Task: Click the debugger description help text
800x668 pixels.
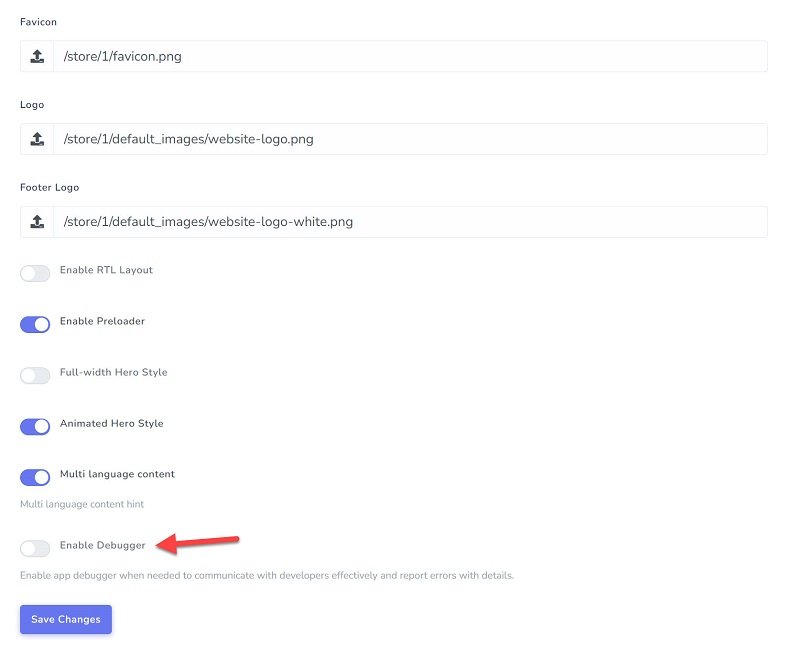Action: tap(266, 576)
